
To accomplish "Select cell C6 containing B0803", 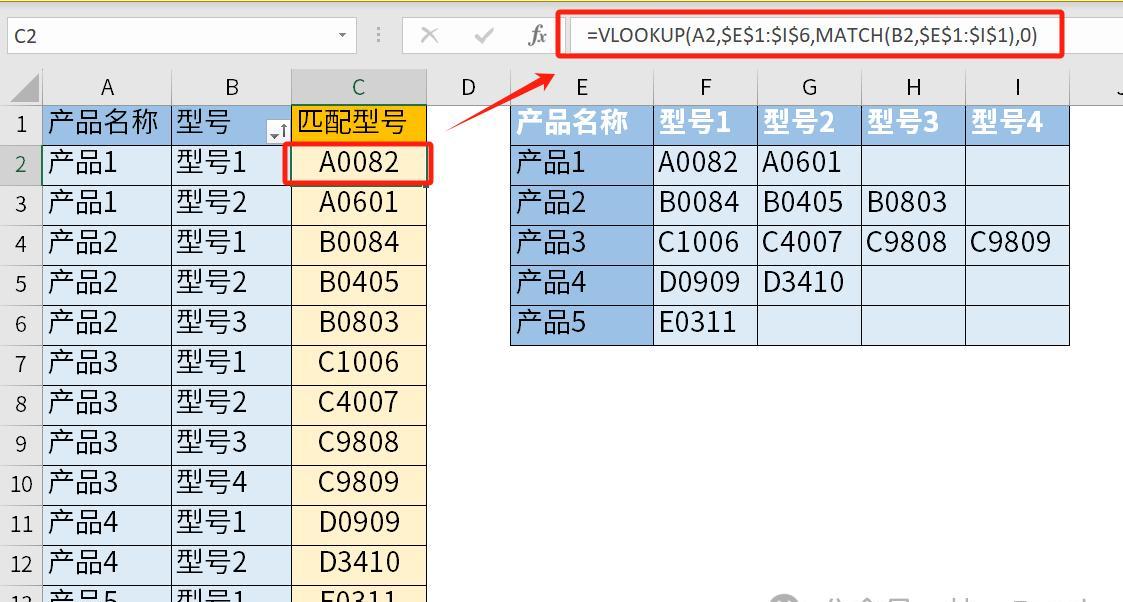I will click(359, 324).
